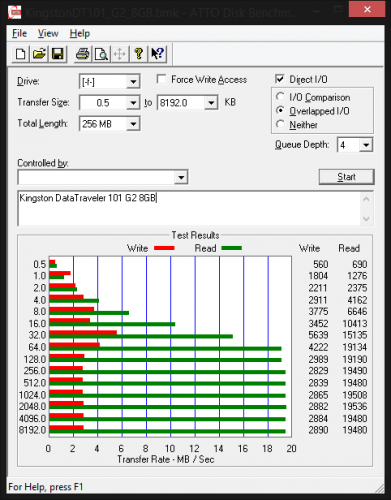Uncheck the Direct I/O checkbox
This screenshot has width=391, height=500.
click(280, 79)
